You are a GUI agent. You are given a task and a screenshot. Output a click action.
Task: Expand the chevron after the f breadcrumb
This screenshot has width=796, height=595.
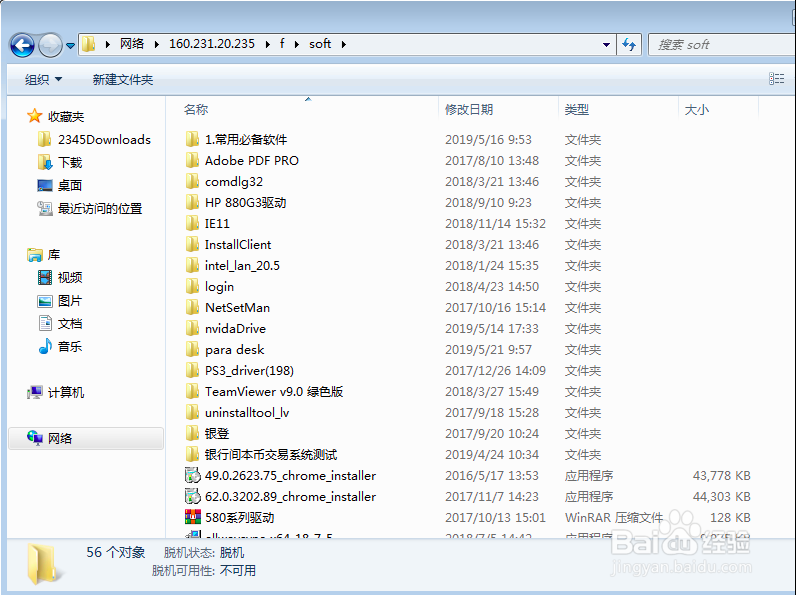click(x=297, y=45)
